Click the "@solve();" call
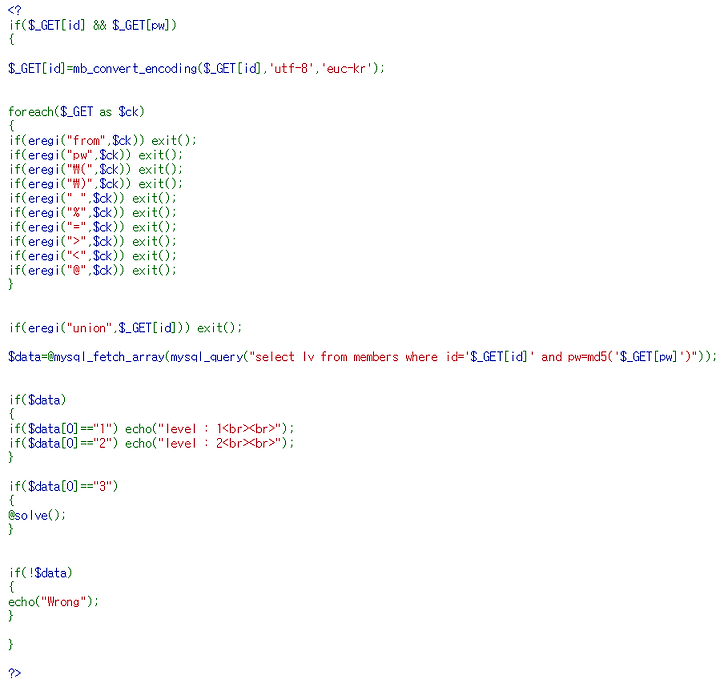This screenshot has width=720, height=683. coord(37,515)
